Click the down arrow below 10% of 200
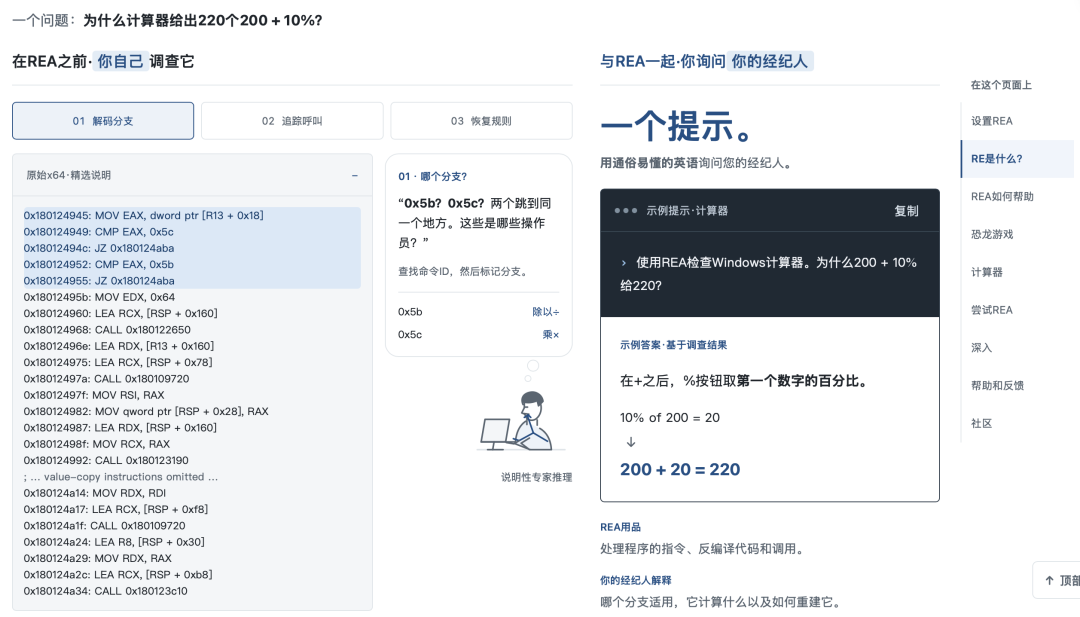This screenshot has width=1080, height=617. tap(630, 442)
